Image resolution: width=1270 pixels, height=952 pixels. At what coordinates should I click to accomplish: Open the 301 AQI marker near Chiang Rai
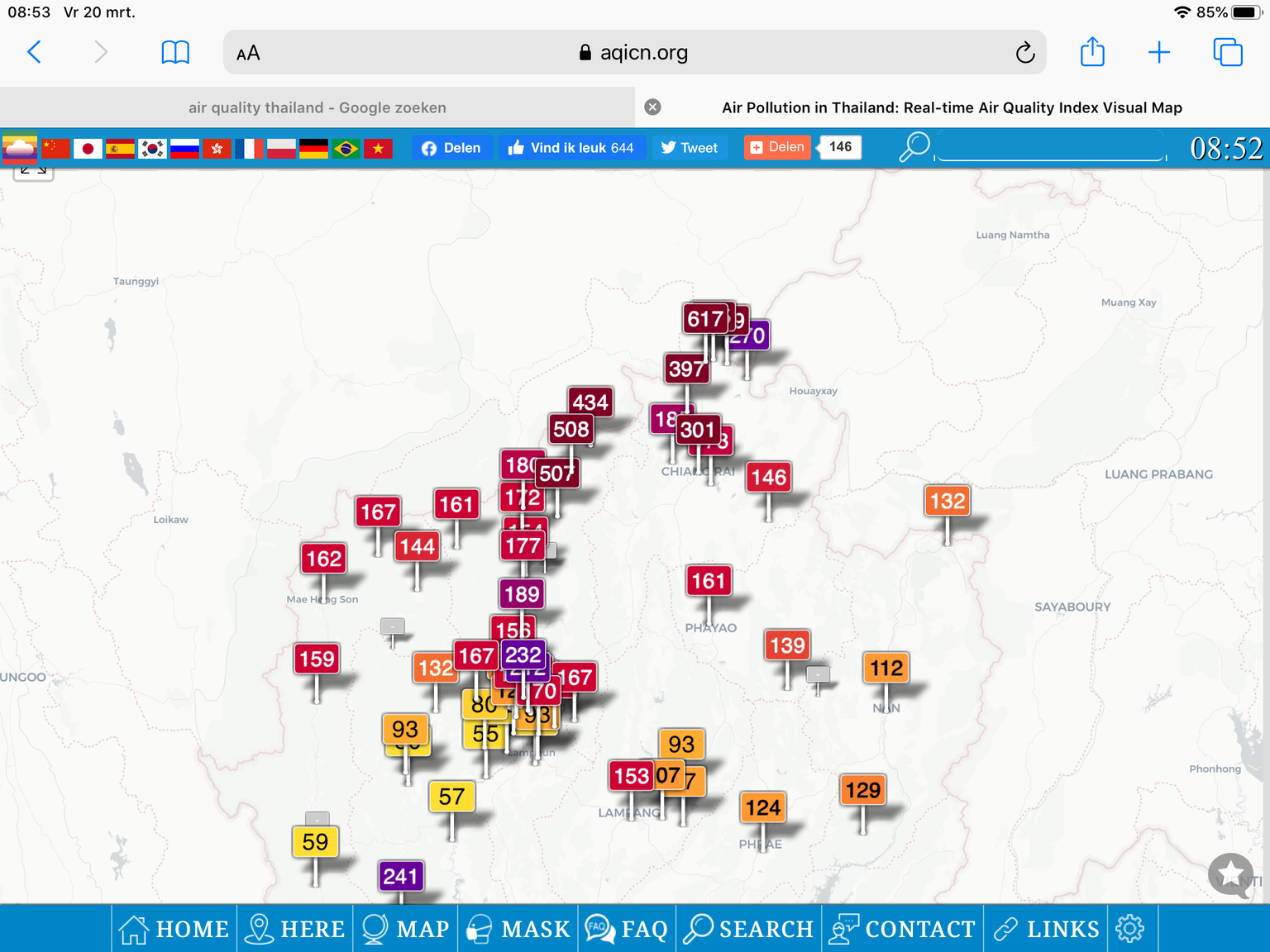(x=697, y=430)
